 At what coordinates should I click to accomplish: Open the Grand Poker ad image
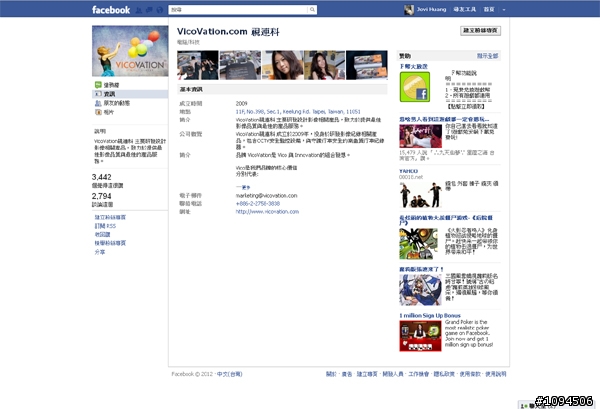pyautogui.click(x=421, y=336)
